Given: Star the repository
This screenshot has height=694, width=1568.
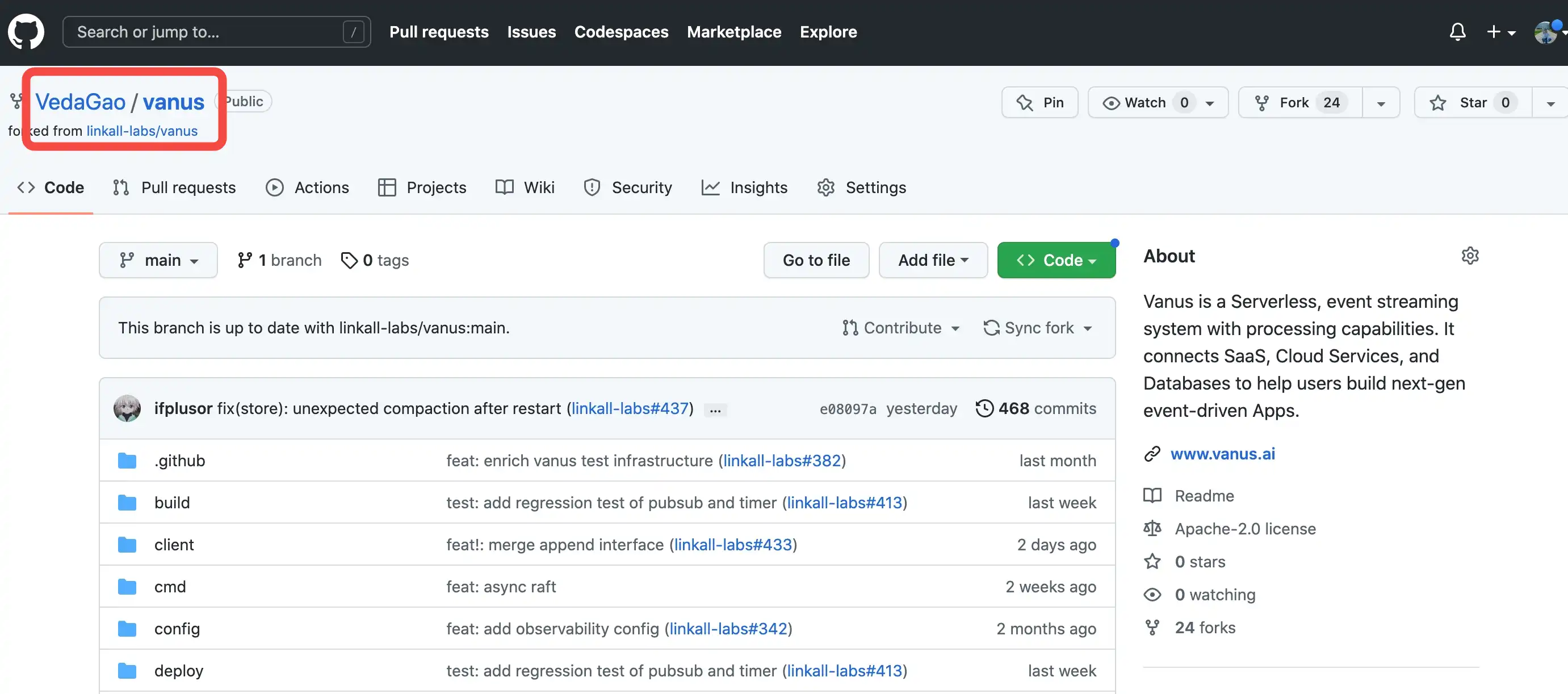Looking at the screenshot, I should pos(1473,102).
